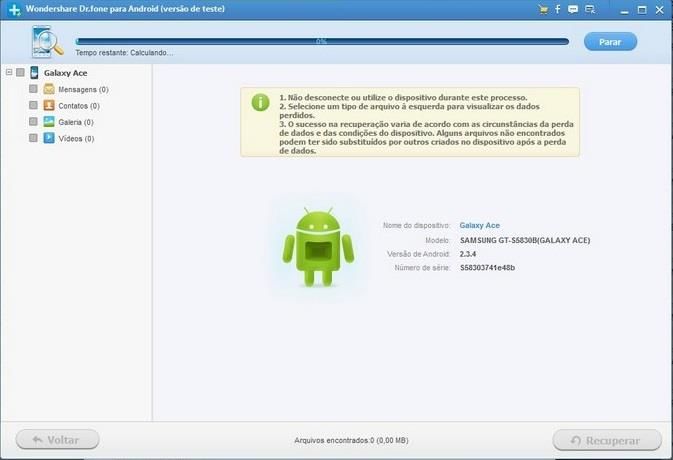673x460 pixels.
Task: Select Mensagens (0) in the tree
Action: pyautogui.click(x=83, y=89)
